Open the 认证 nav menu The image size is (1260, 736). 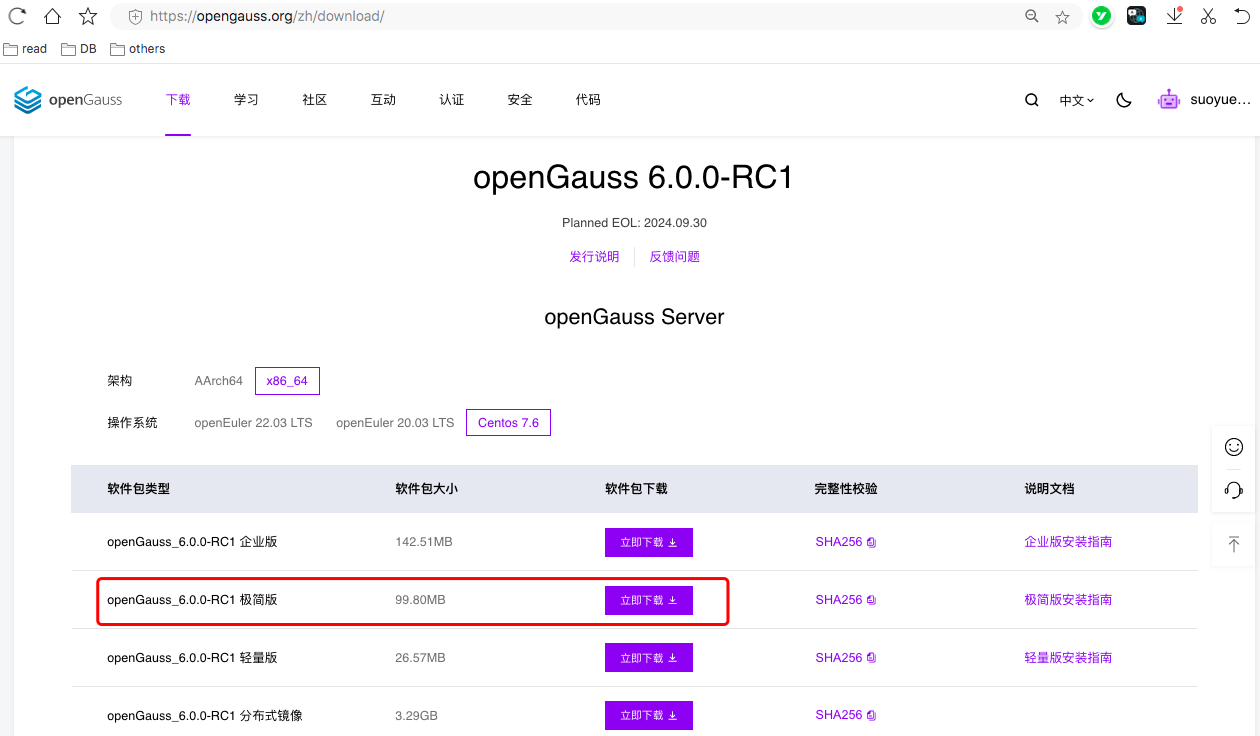pyautogui.click(x=452, y=100)
